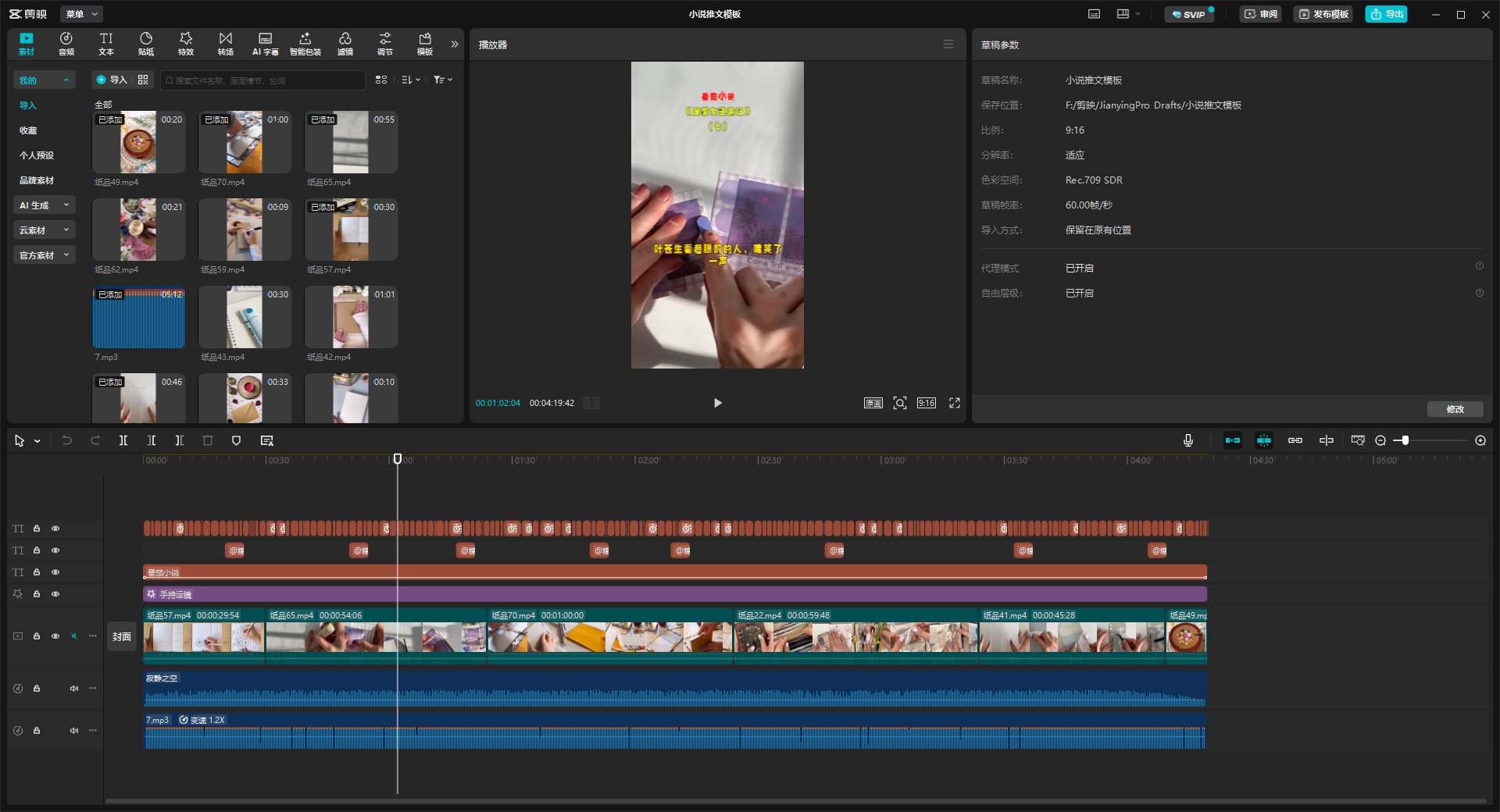1500x812 pixels.
Task: Open the media filter dropdown
Action: [443, 80]
